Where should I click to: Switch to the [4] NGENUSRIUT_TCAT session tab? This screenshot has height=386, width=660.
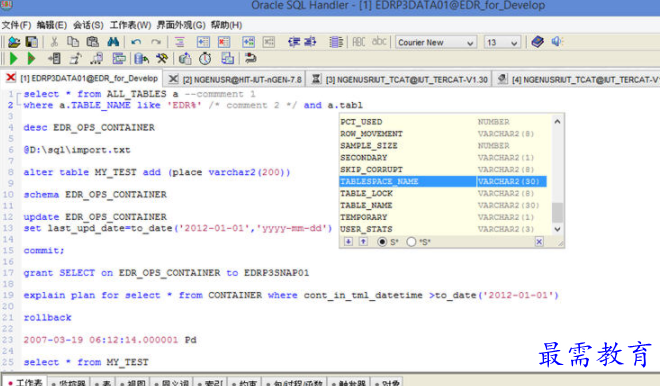tap(577, 79)
